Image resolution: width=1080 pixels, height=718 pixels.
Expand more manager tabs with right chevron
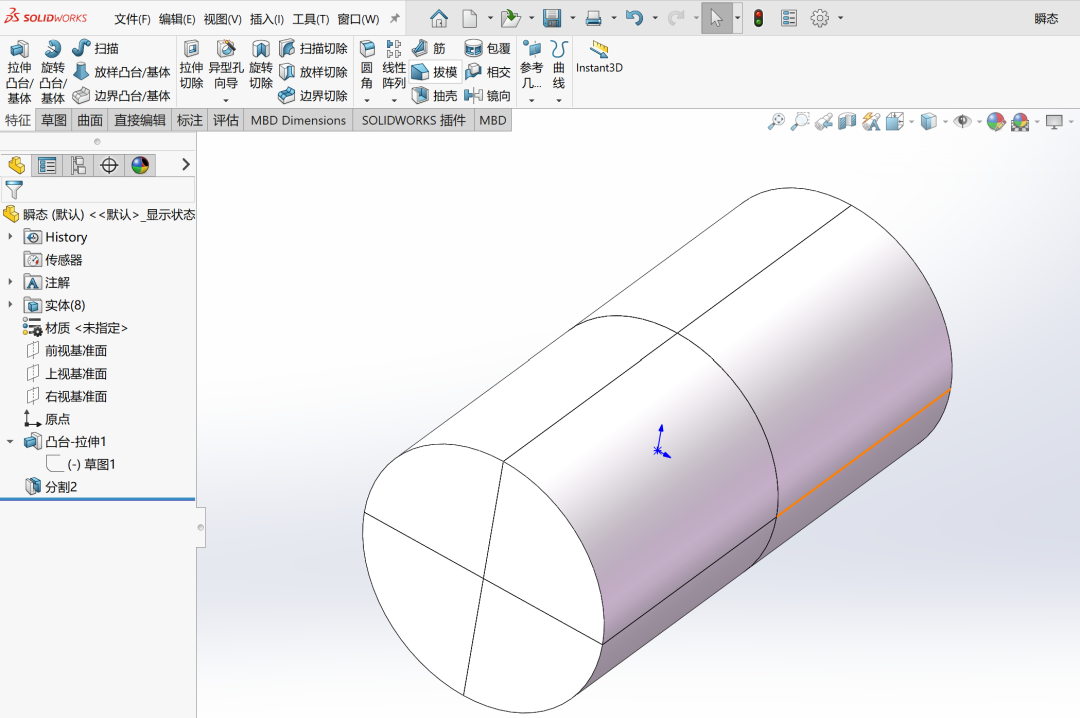pyautogui.click(x=185, y=165)
